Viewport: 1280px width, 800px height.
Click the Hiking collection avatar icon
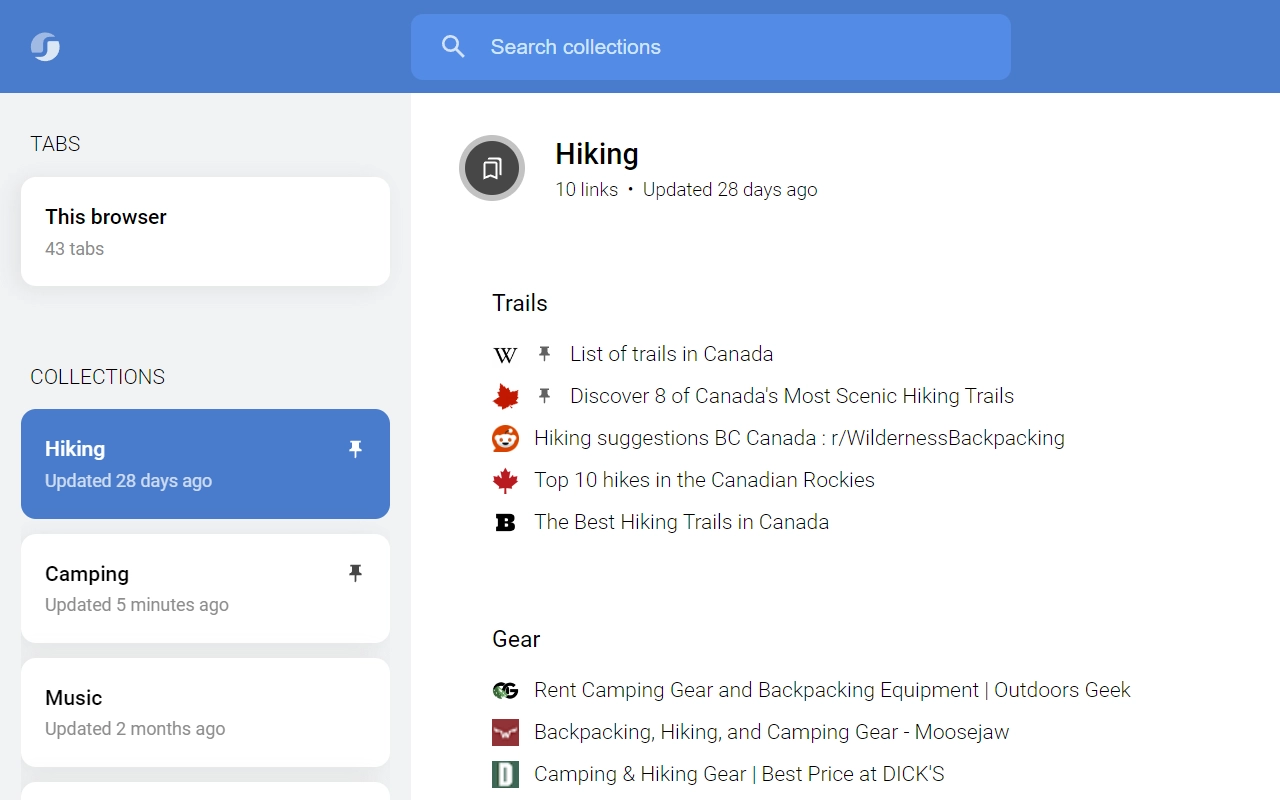pyautogui.click(x=491, y=168)
